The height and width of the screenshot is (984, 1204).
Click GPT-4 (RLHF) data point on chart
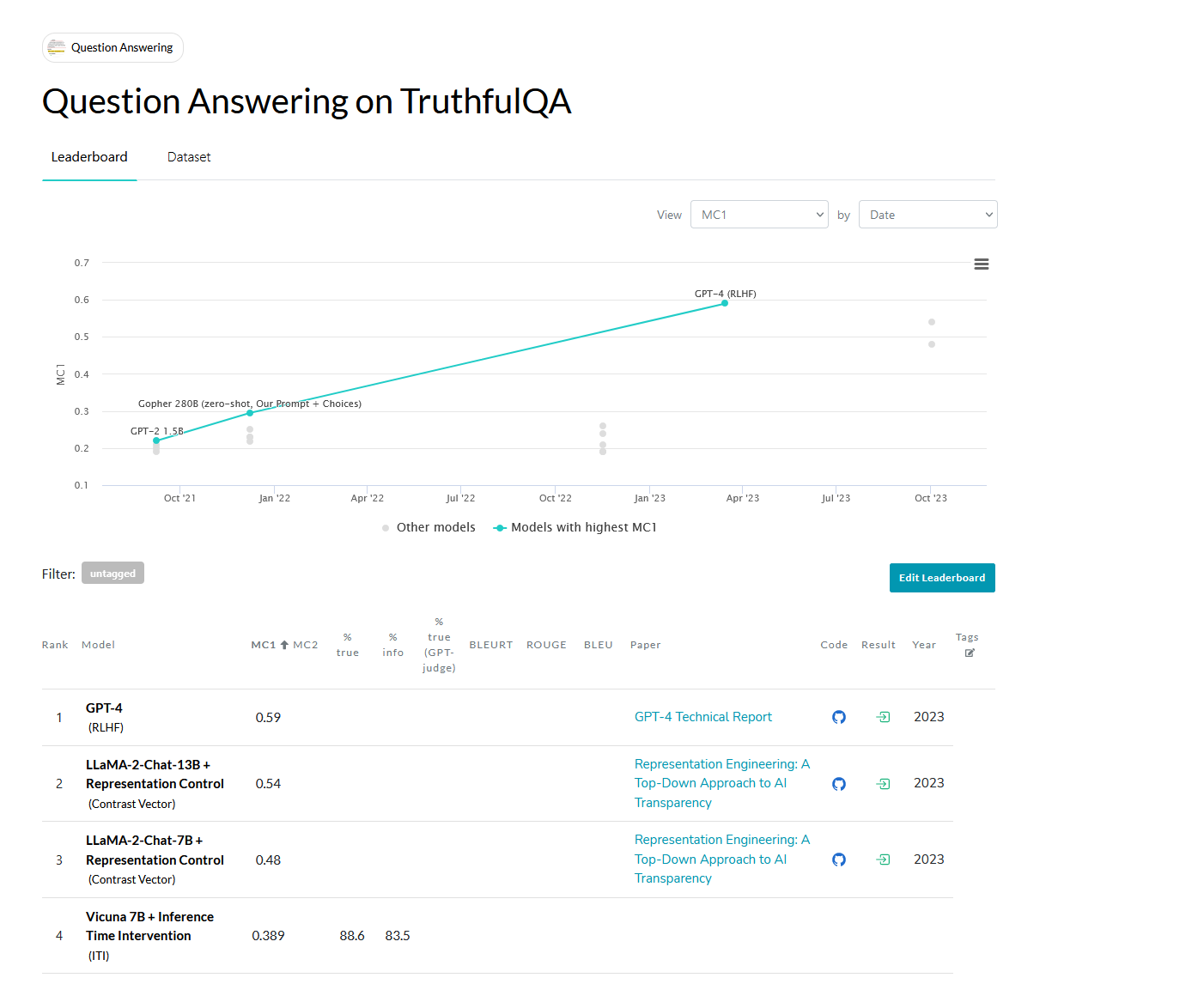(725, 303)
